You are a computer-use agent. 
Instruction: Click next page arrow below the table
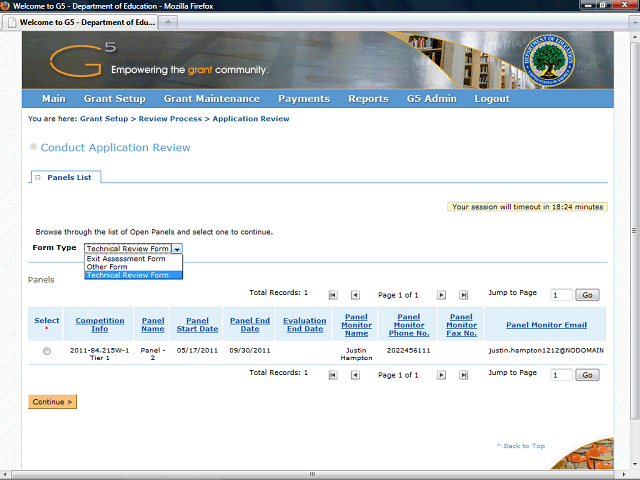[x=439, y=375]
